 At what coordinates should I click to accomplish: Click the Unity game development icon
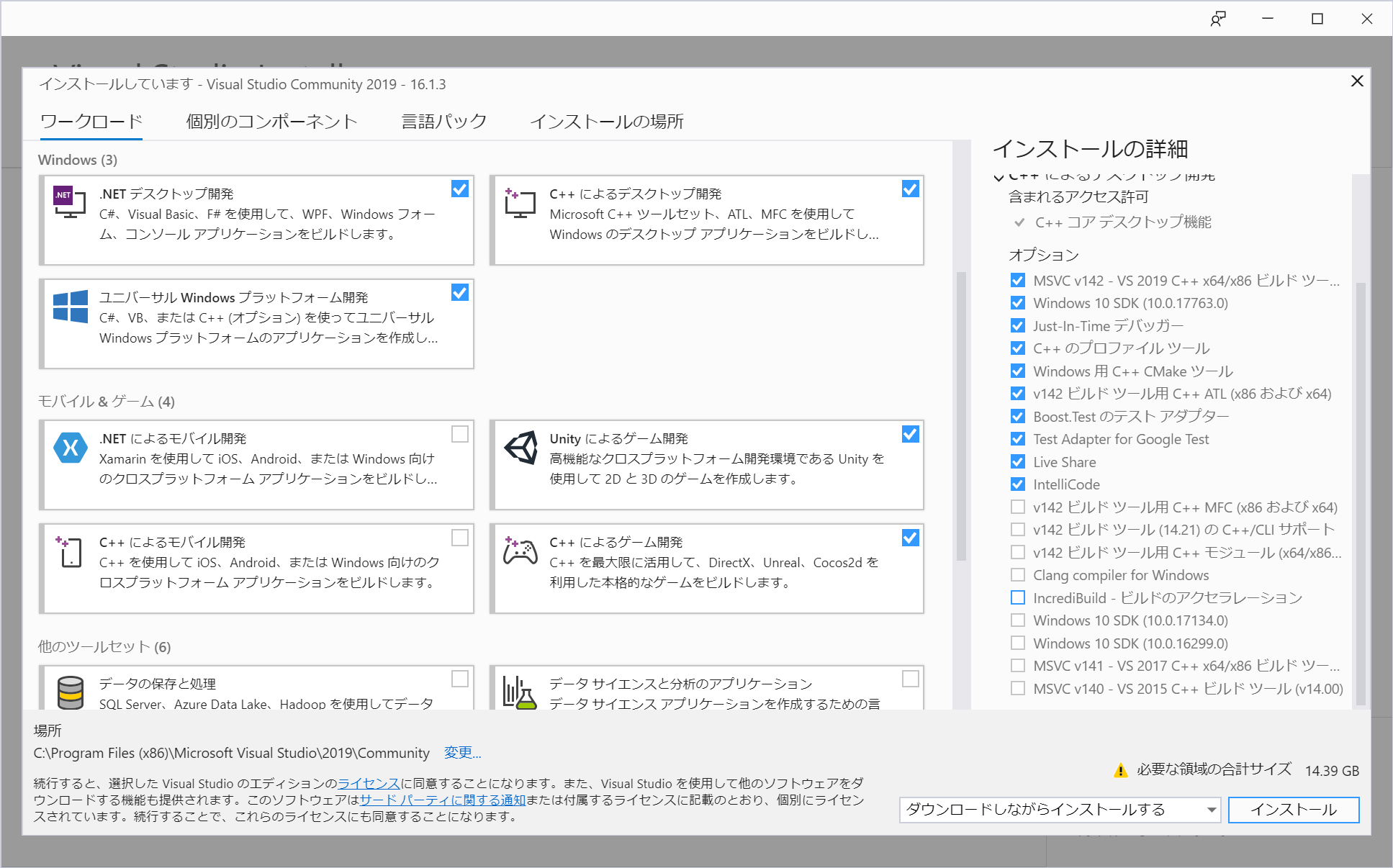520,448
